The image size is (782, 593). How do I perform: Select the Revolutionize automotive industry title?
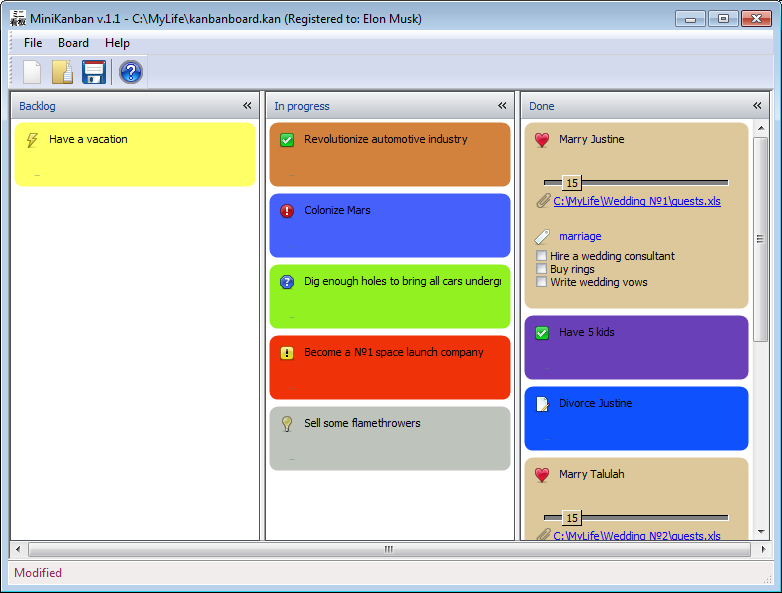click(x=386, y=139)
